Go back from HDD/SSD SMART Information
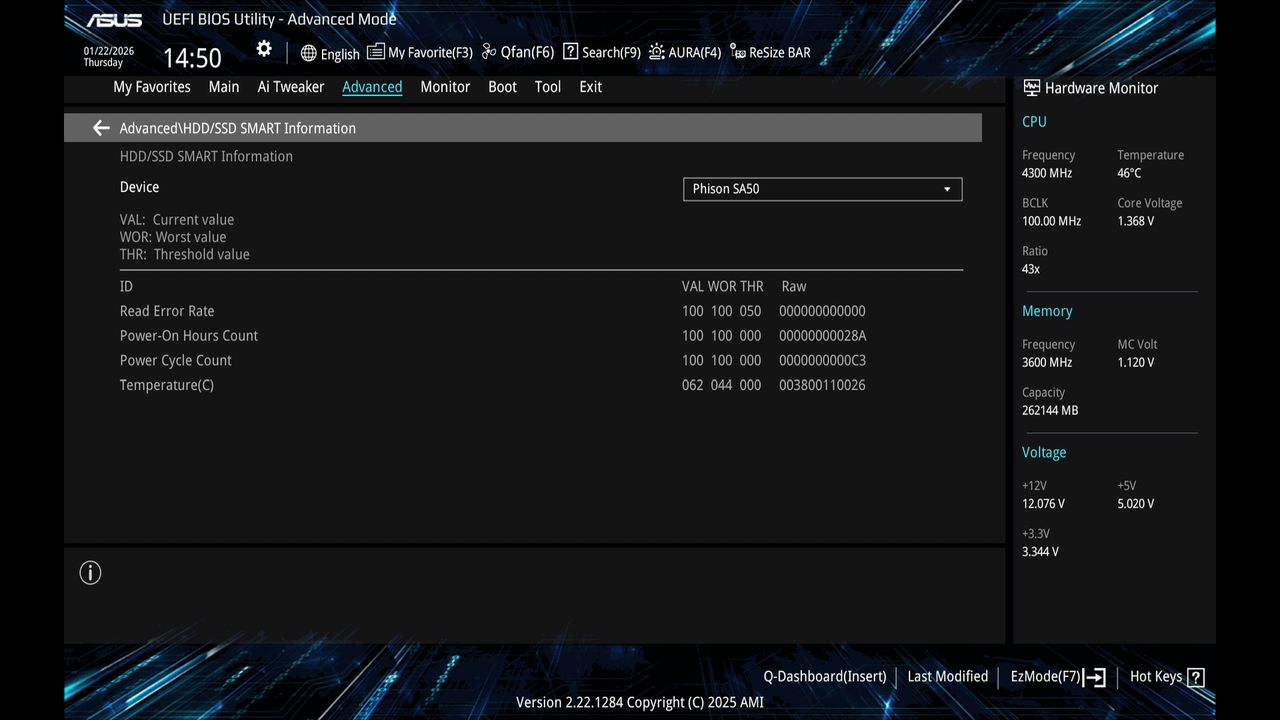This screenshot has width=1280, height=720. click(x=100, y=128)
